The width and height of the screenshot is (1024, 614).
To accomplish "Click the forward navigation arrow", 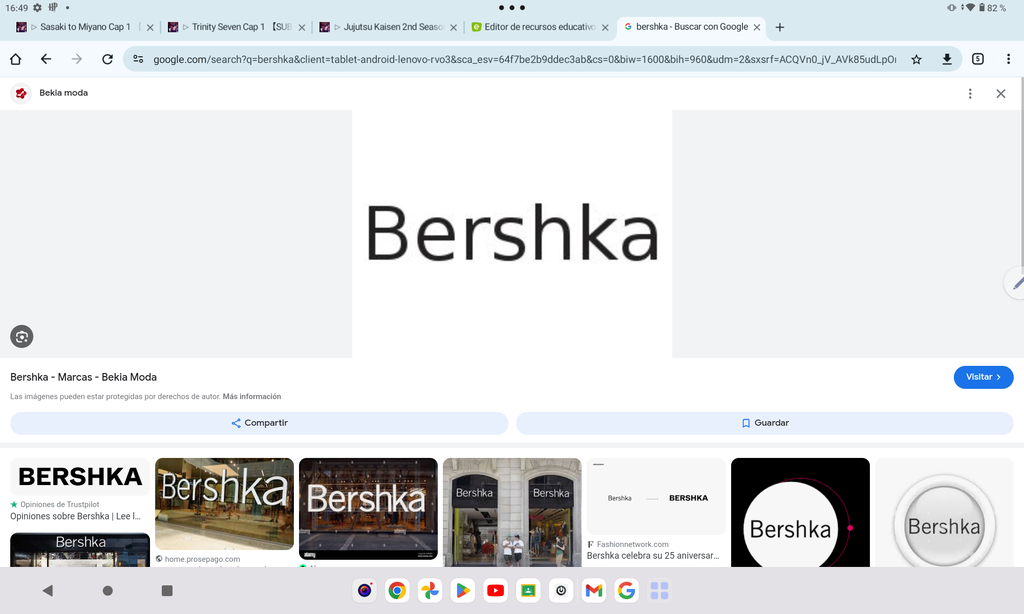I will tap(76, 59).
